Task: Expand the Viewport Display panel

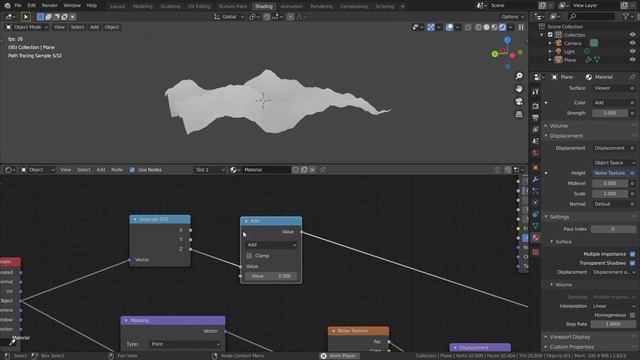Action: [x=569, y=337]
